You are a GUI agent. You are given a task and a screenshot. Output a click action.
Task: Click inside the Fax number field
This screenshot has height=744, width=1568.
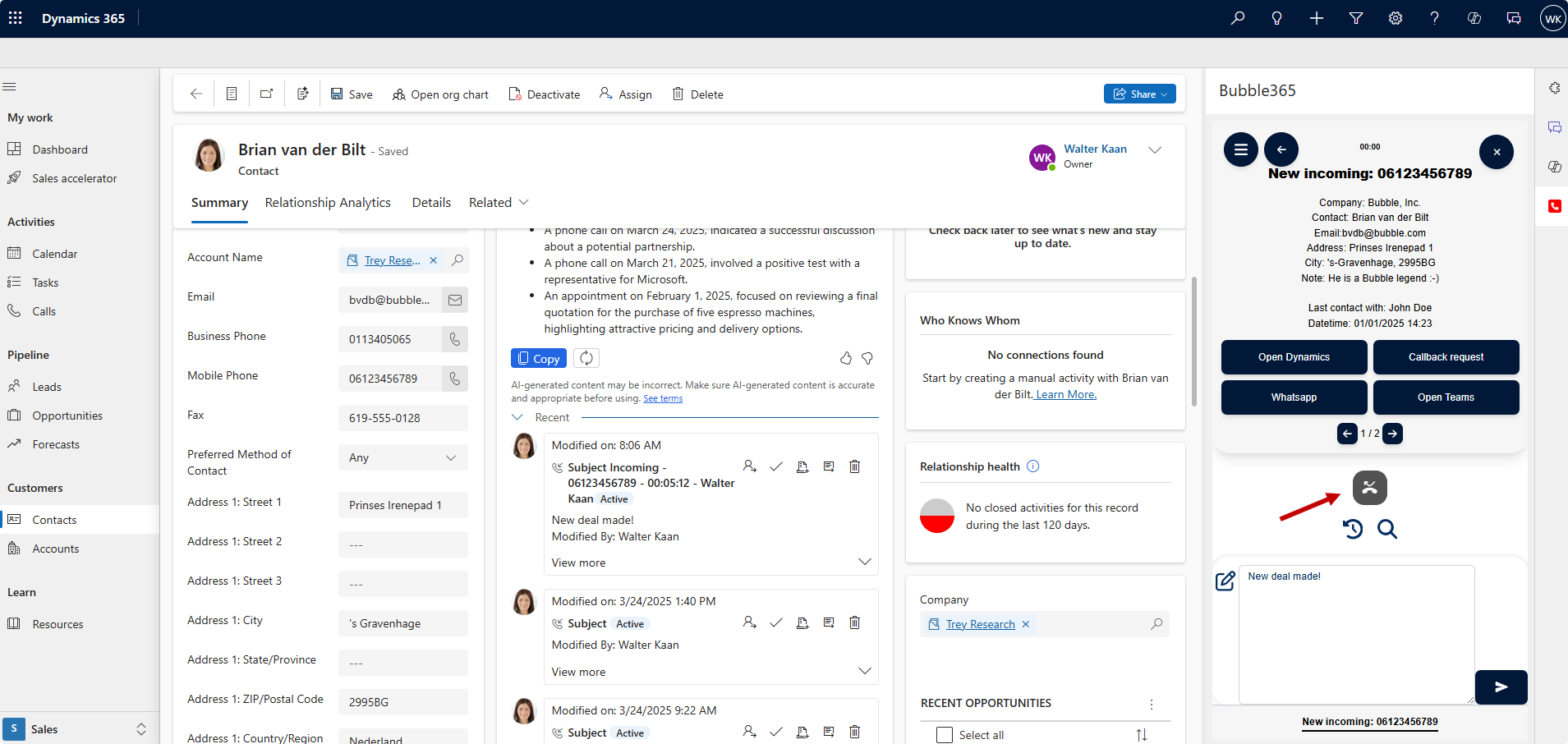[x=402, y=418]
